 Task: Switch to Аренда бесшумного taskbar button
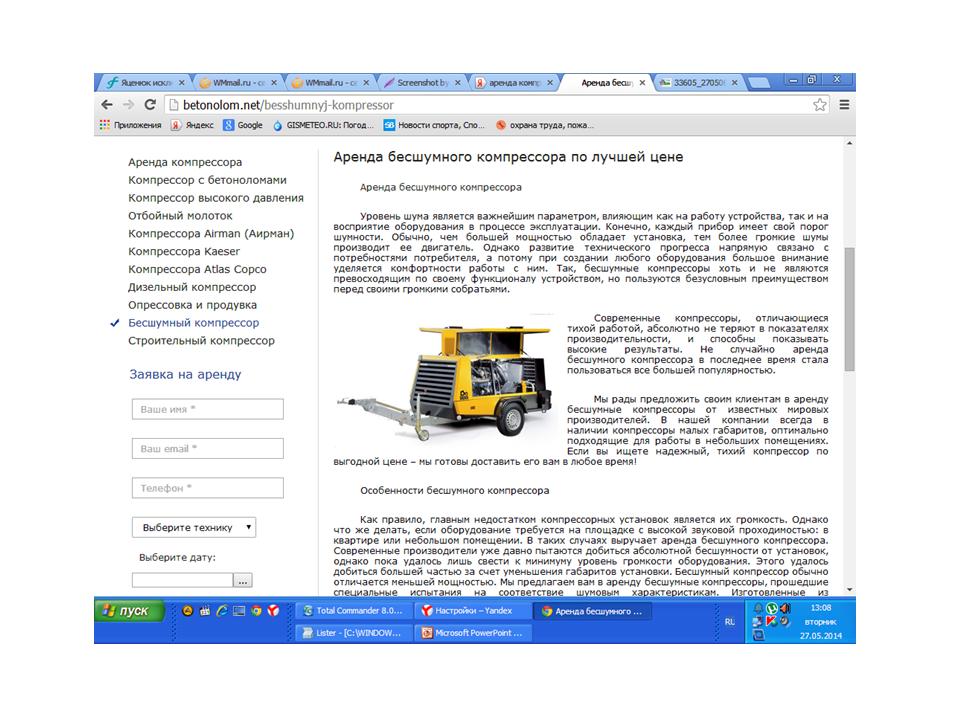[592, 611]
